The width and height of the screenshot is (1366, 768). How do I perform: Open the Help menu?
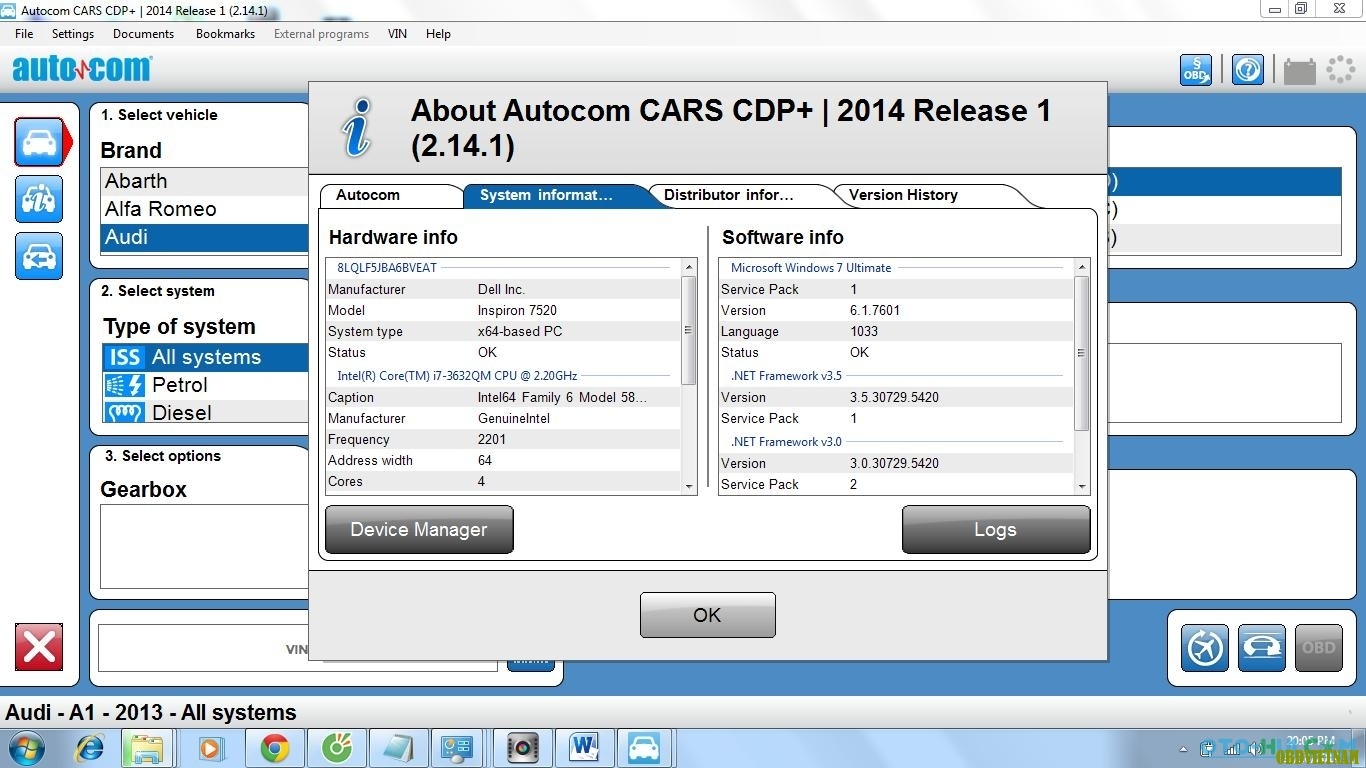pos(438,34)
